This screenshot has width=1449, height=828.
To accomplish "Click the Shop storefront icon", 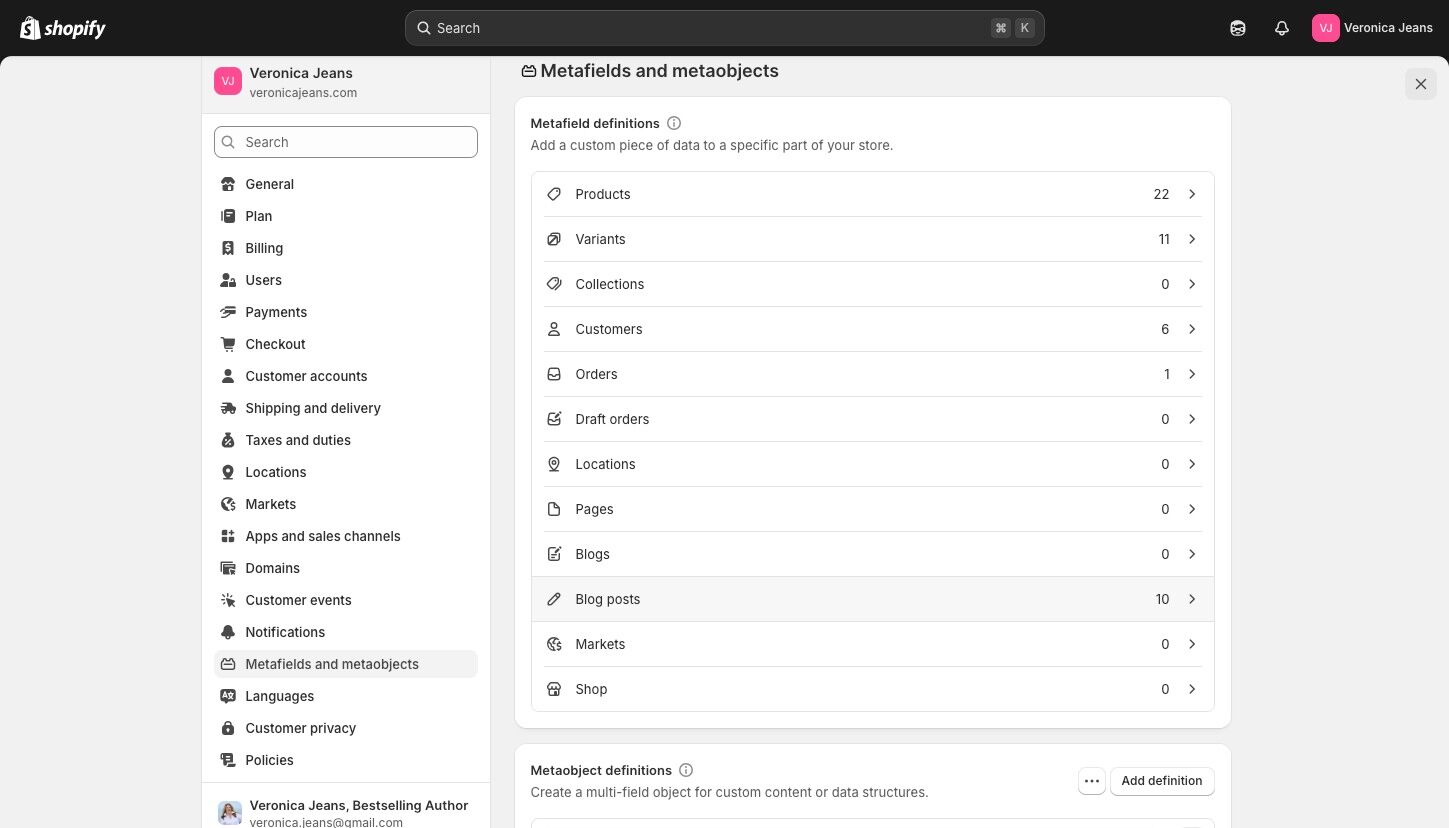I will click(554, 689).
